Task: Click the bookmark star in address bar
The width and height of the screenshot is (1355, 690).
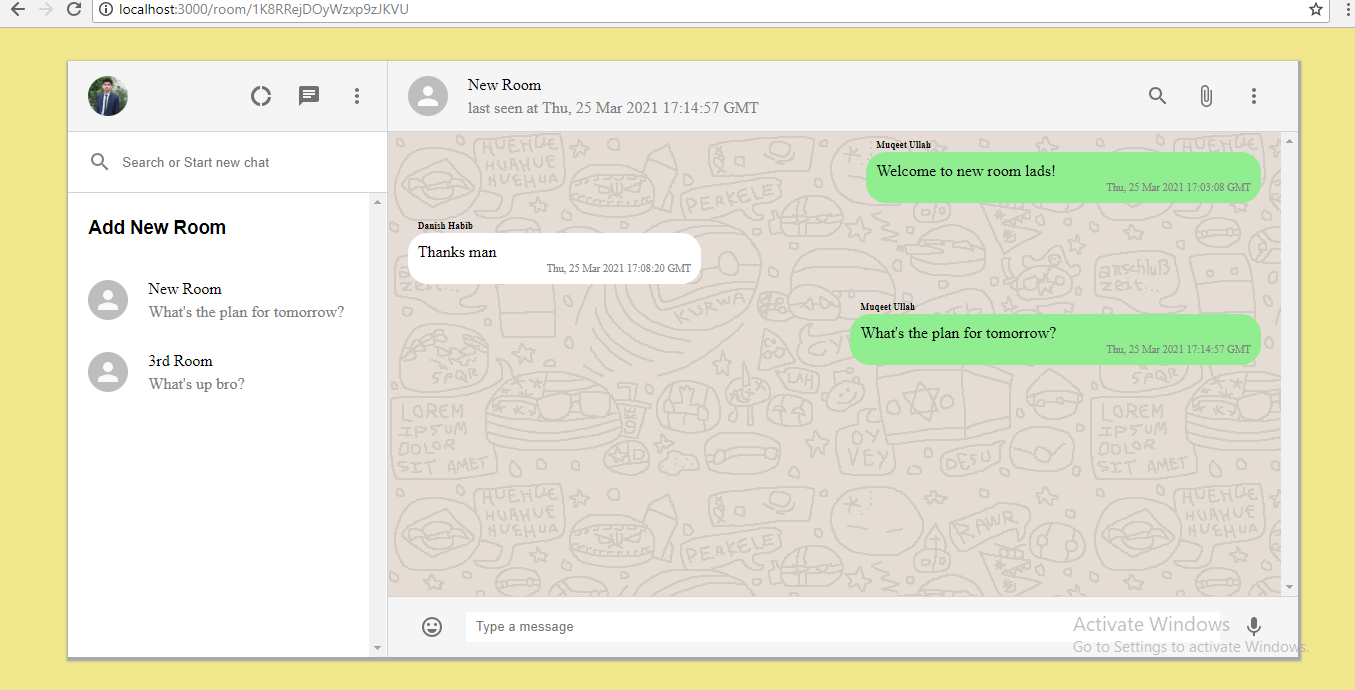Action: [x=1316, y=12]
